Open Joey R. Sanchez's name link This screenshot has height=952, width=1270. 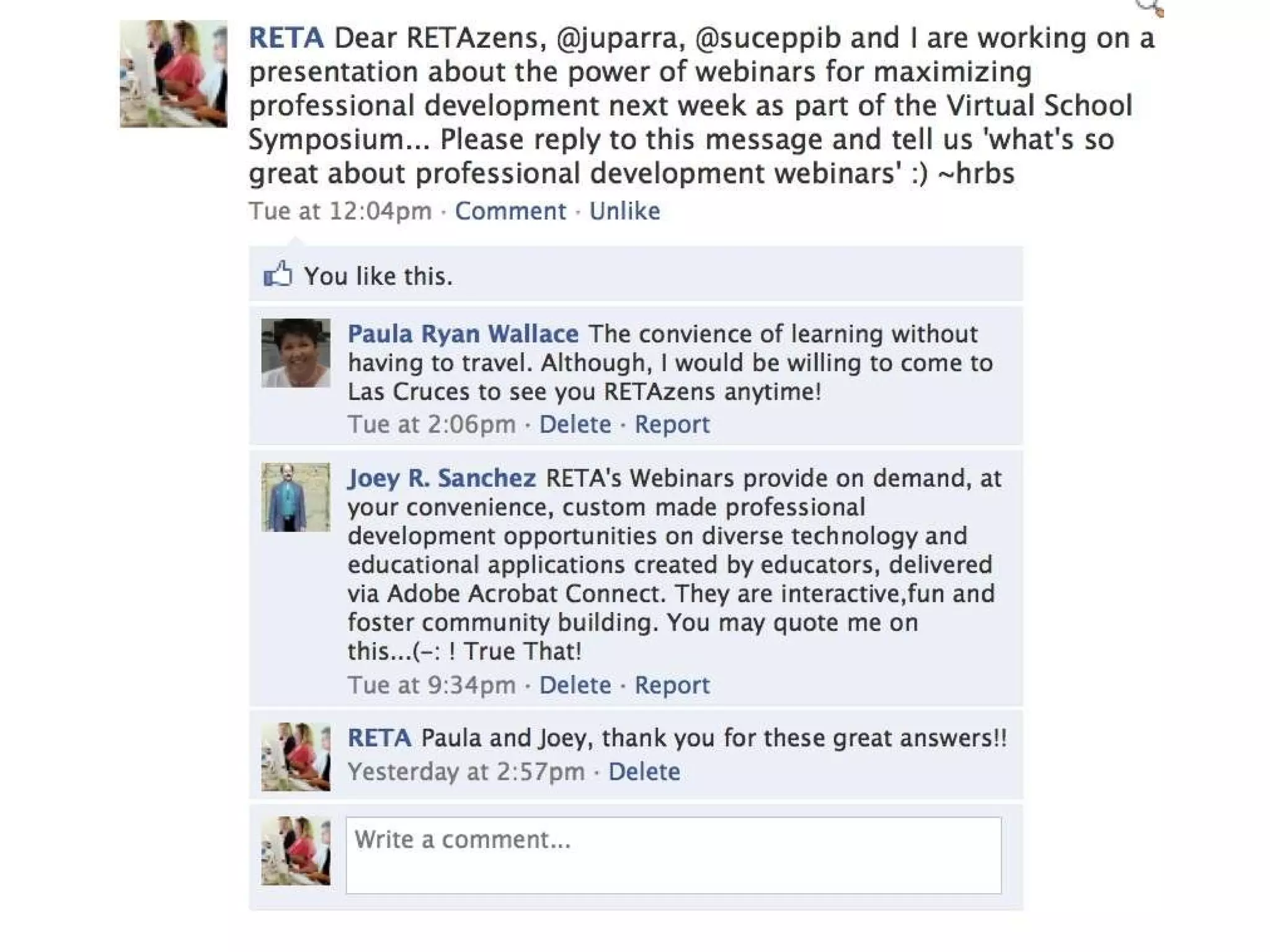coord(442,478)
